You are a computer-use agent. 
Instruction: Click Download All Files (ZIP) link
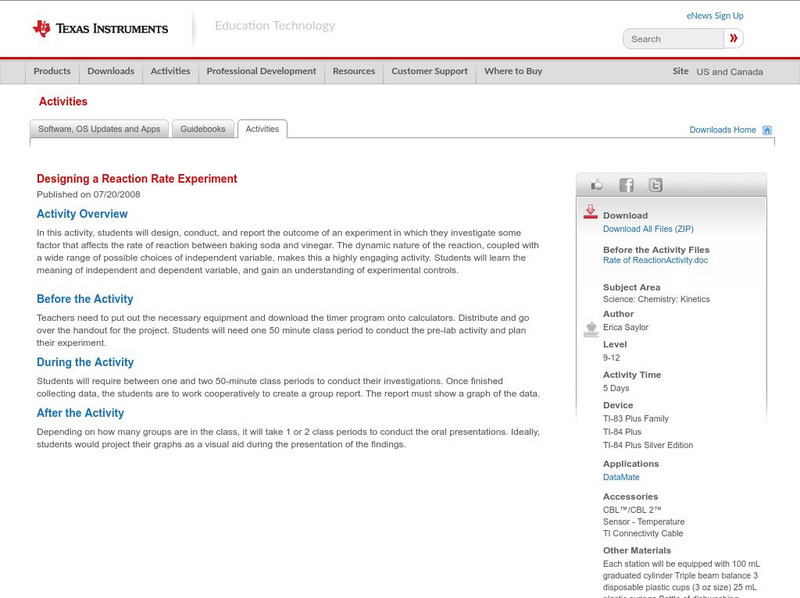tap(648, 229)
